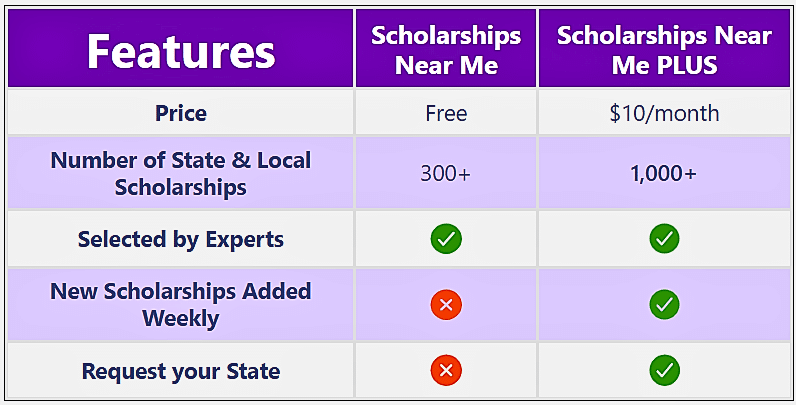Click the word Weekly in the feature label

pyautogui.click(x=181, y=318)
